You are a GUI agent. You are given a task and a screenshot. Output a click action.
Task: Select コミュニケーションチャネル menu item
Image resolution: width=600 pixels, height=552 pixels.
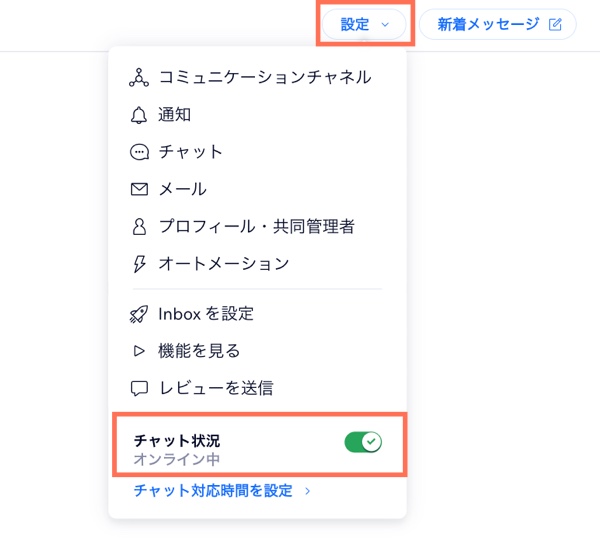pos(265,77)
